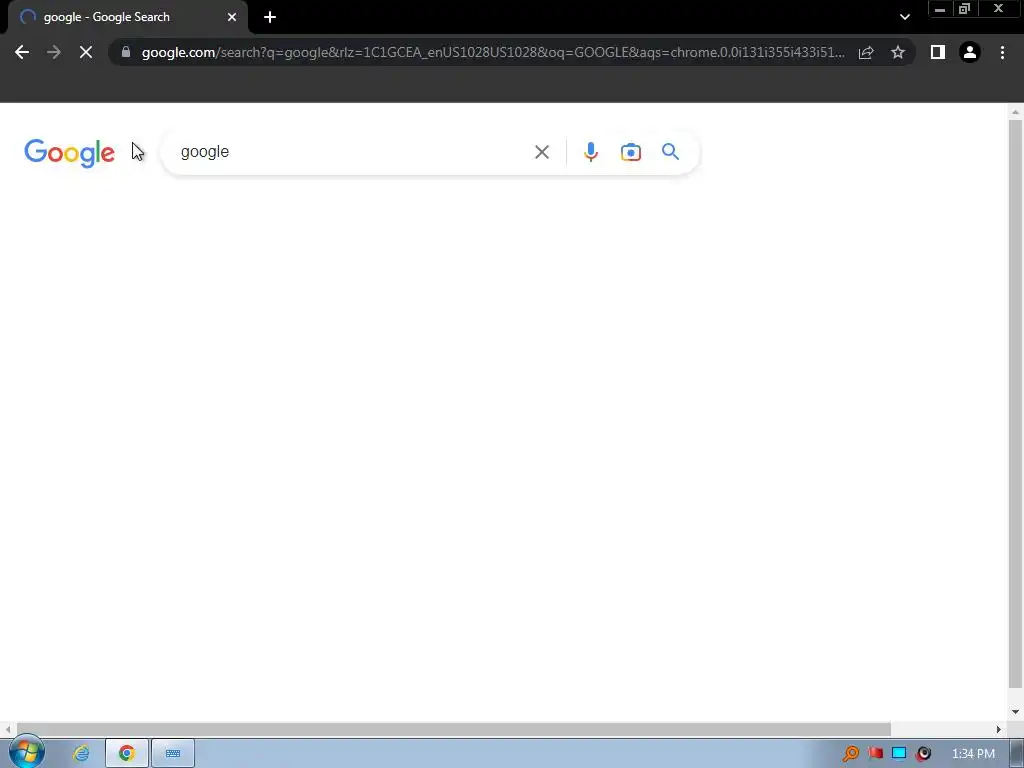Screen dimensions: 1024x768
Task: Open a new tab
Action: pyautogui.click(x=270, y=17)
